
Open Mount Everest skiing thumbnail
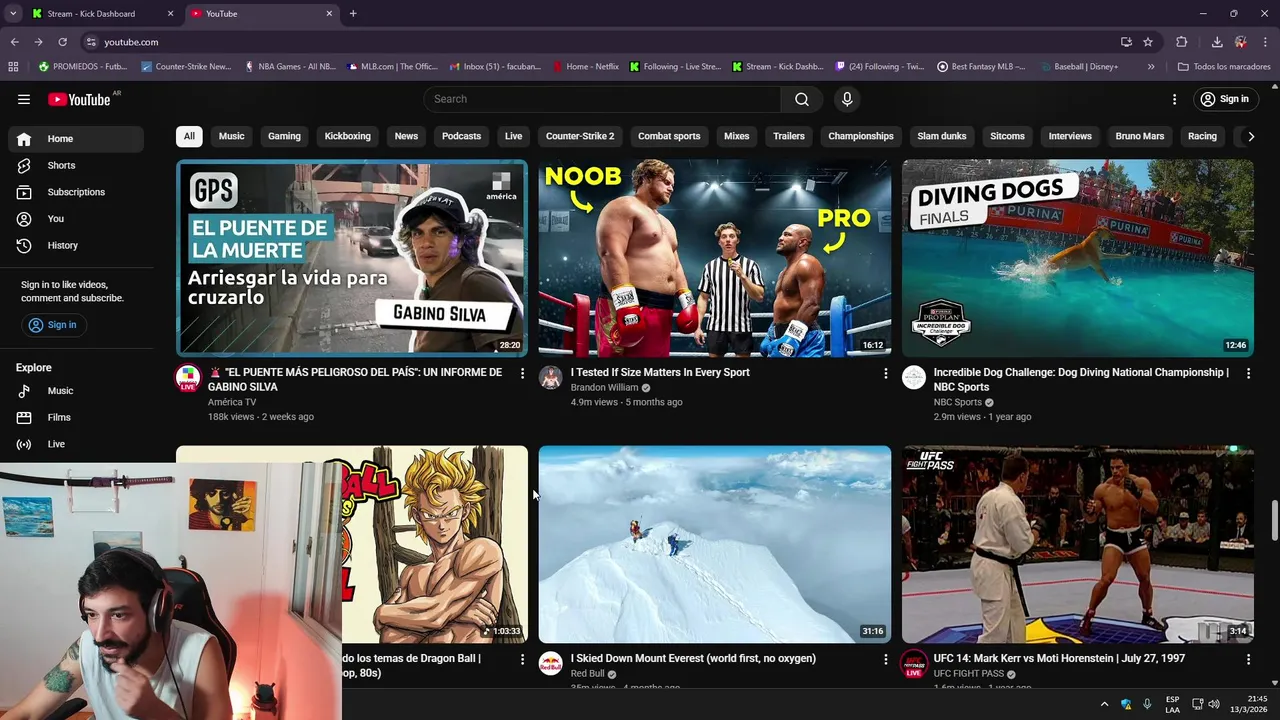715,544
